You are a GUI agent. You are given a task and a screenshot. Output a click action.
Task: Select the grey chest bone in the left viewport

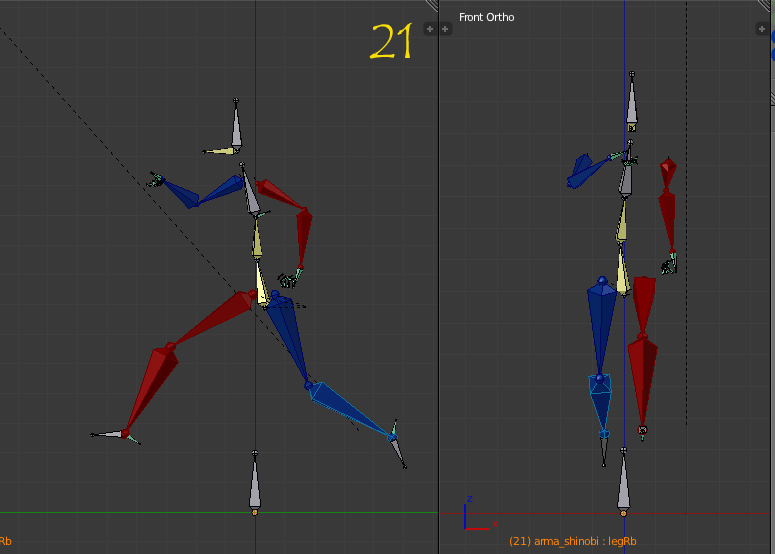[x=250, y=193]
